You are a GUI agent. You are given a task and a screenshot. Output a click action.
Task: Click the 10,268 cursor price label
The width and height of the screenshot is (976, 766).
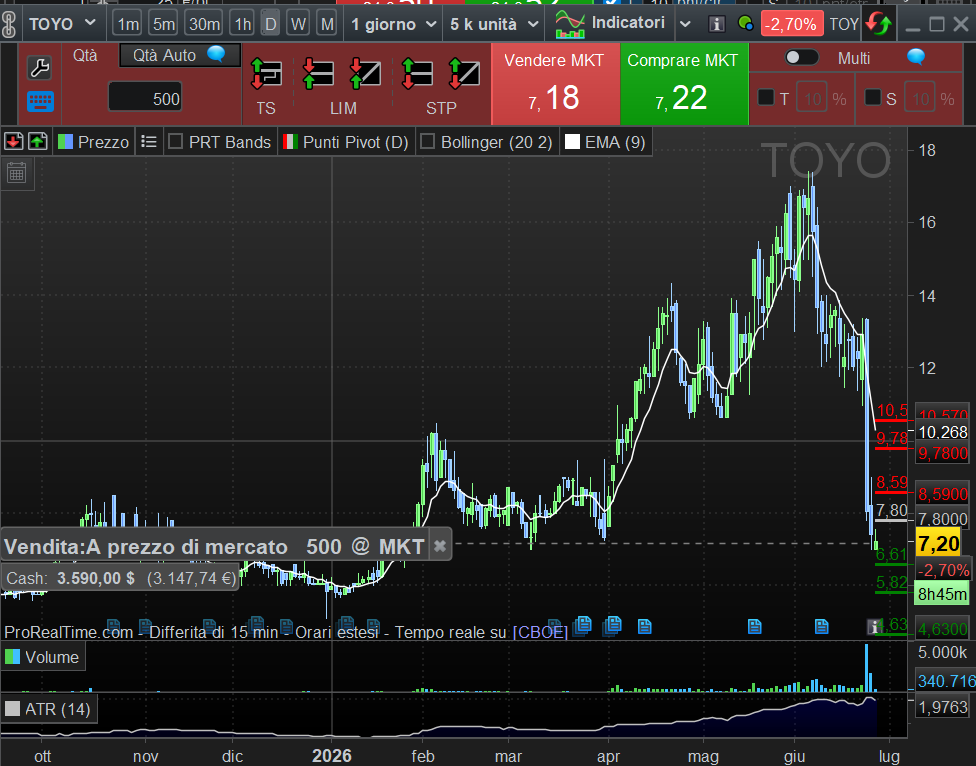(942, 432)
